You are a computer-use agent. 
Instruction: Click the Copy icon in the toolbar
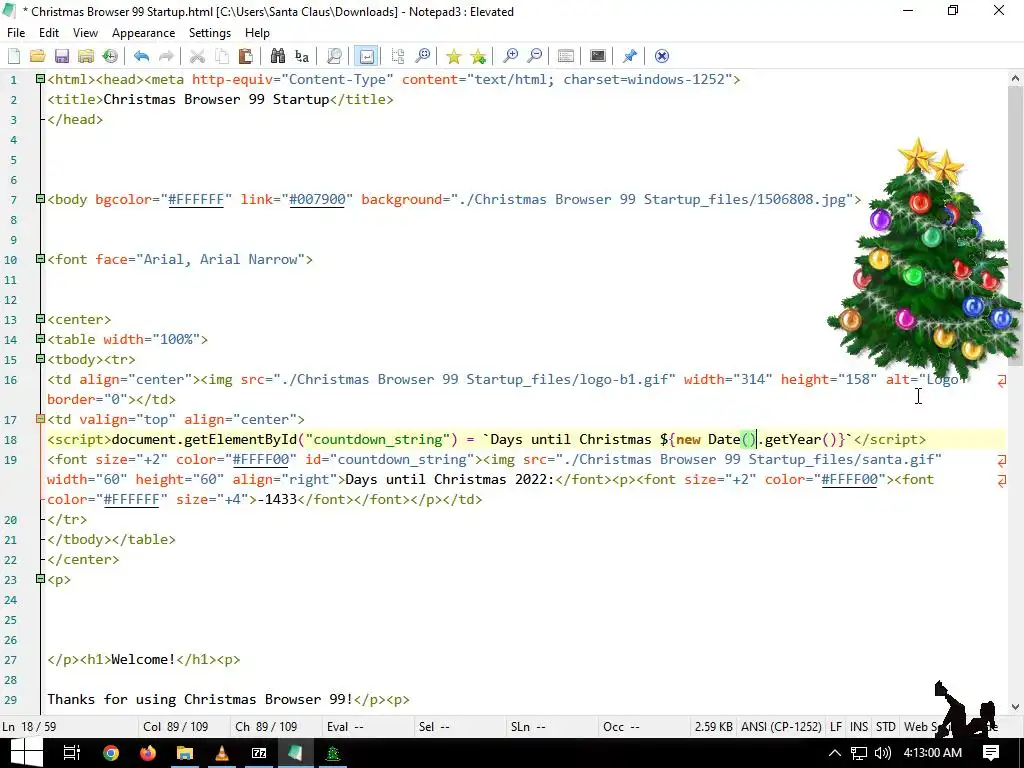click(221, 56)
